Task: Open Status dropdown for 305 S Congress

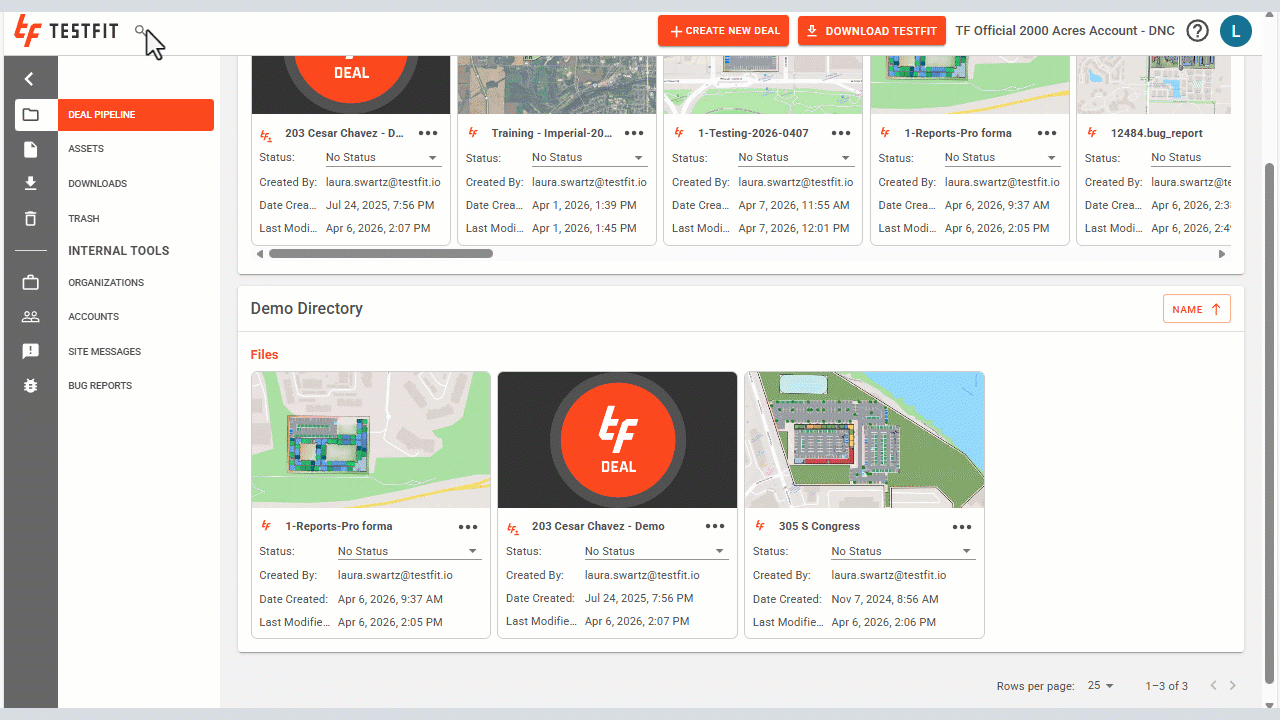Action: coord(902,552)
